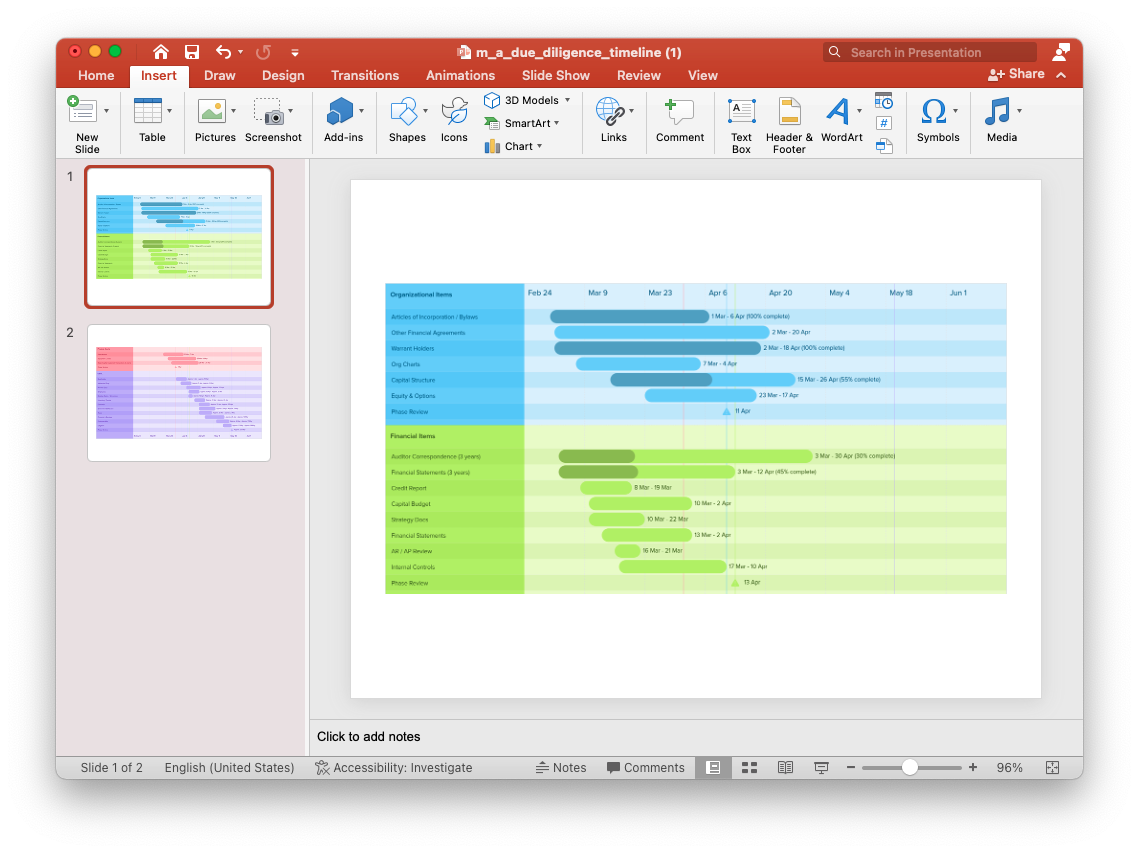Expand the Pictures dropdown arrow
This screenshot has height=853, width=1139.
(x=233, y=111)
